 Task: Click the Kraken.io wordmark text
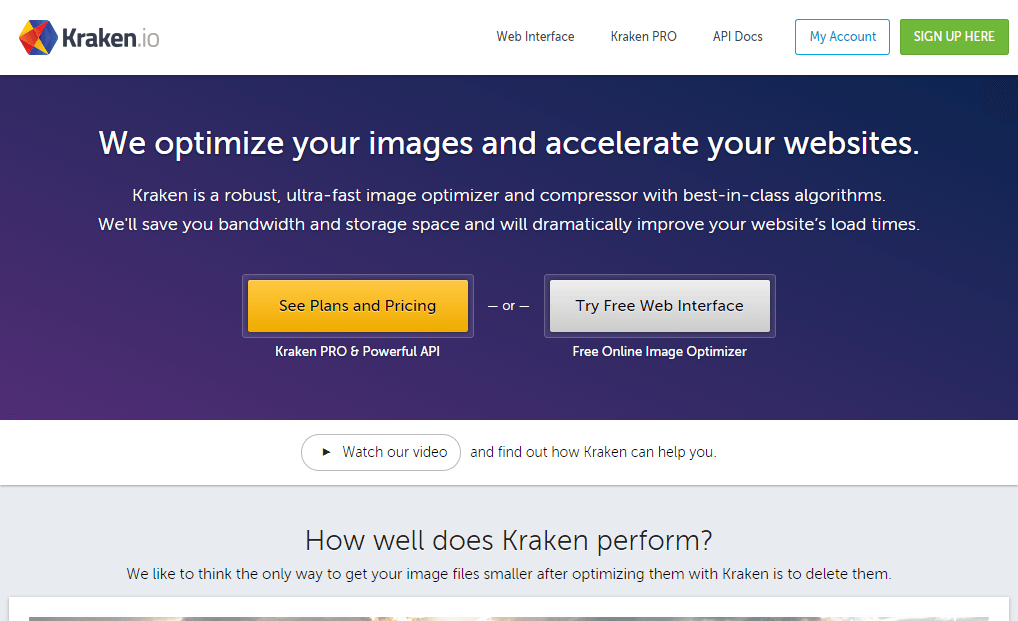pyautogui.click(x=110, y=38)
